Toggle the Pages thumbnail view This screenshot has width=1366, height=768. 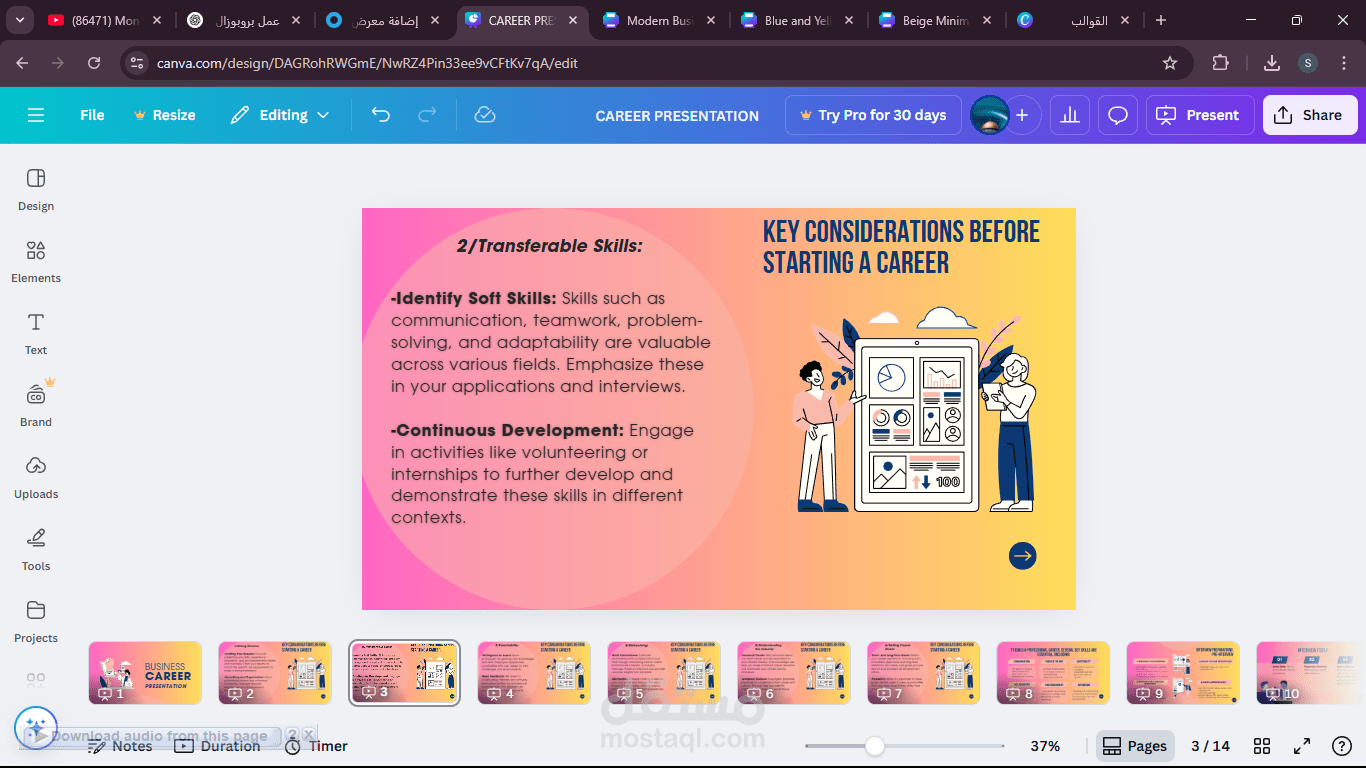(x=1135, y=746)
